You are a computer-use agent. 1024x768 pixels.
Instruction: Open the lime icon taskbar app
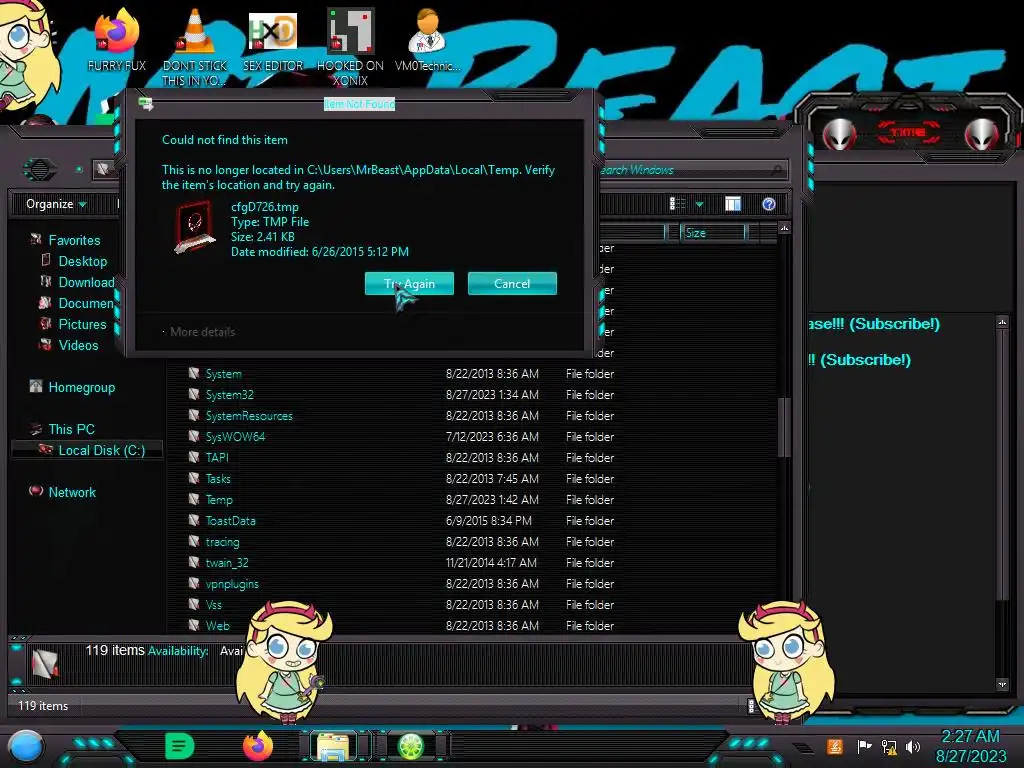(412, 746)
